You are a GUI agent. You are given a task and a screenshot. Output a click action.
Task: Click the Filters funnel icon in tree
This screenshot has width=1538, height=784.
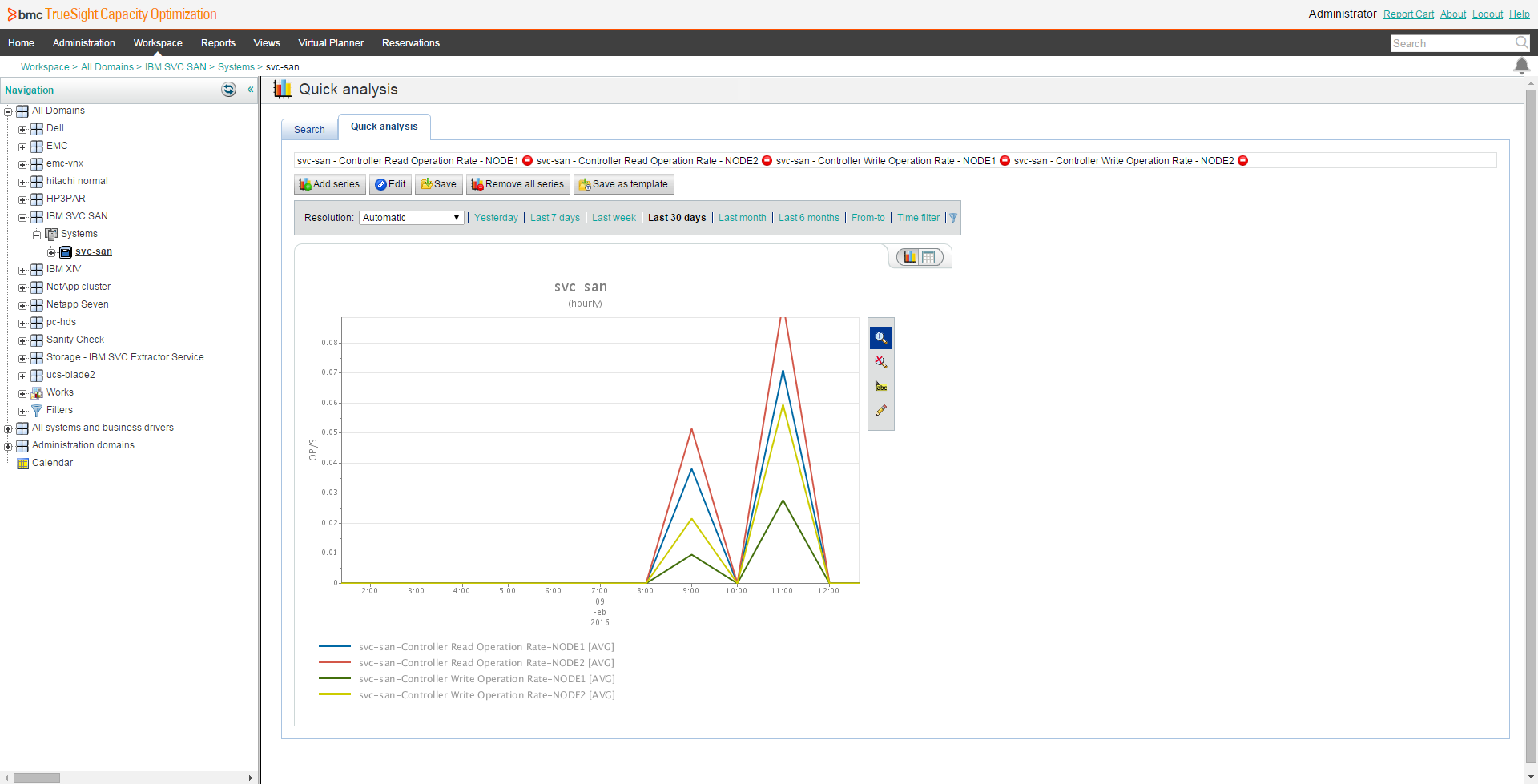pos(37,411)
